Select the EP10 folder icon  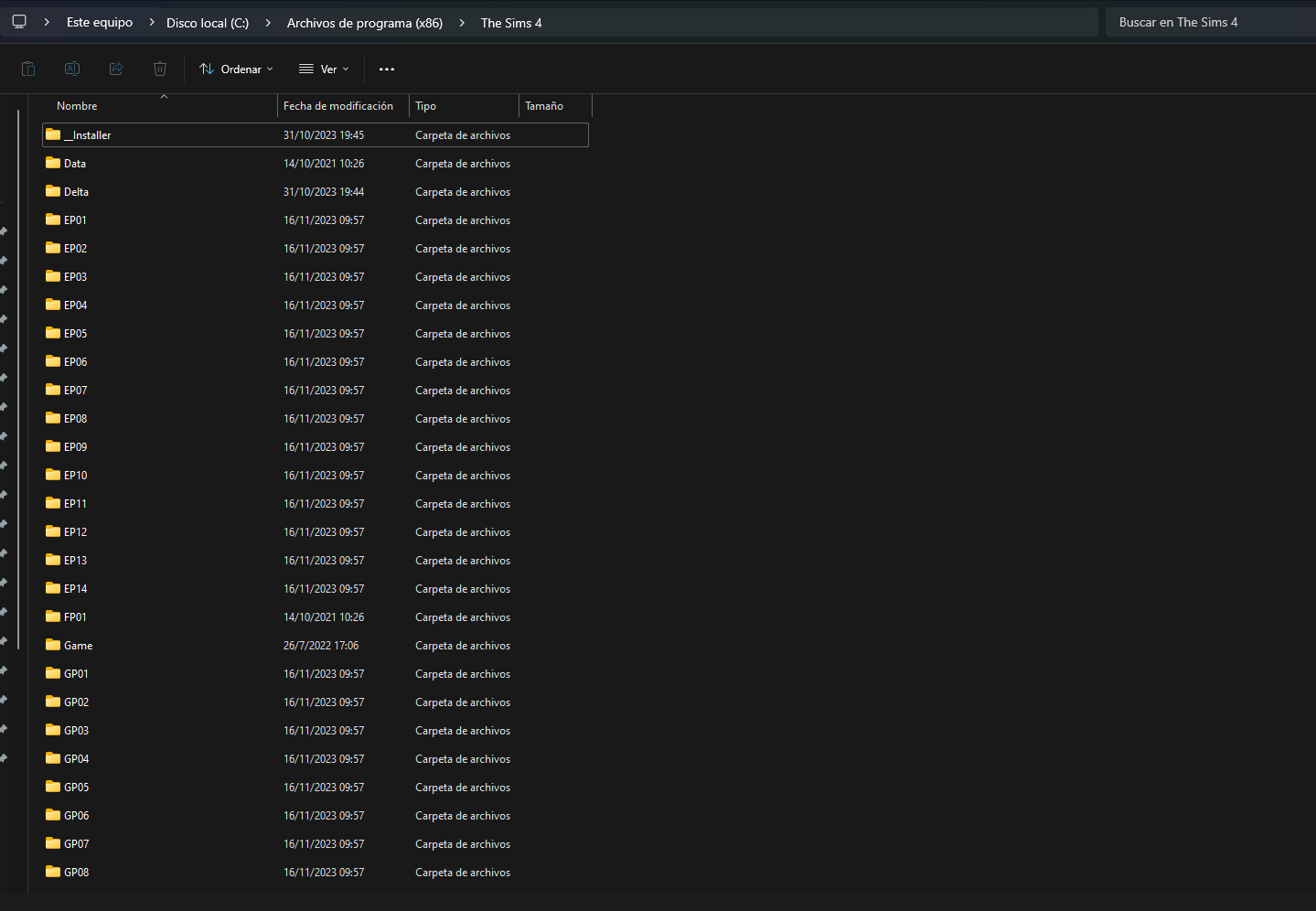coord(53,475)
